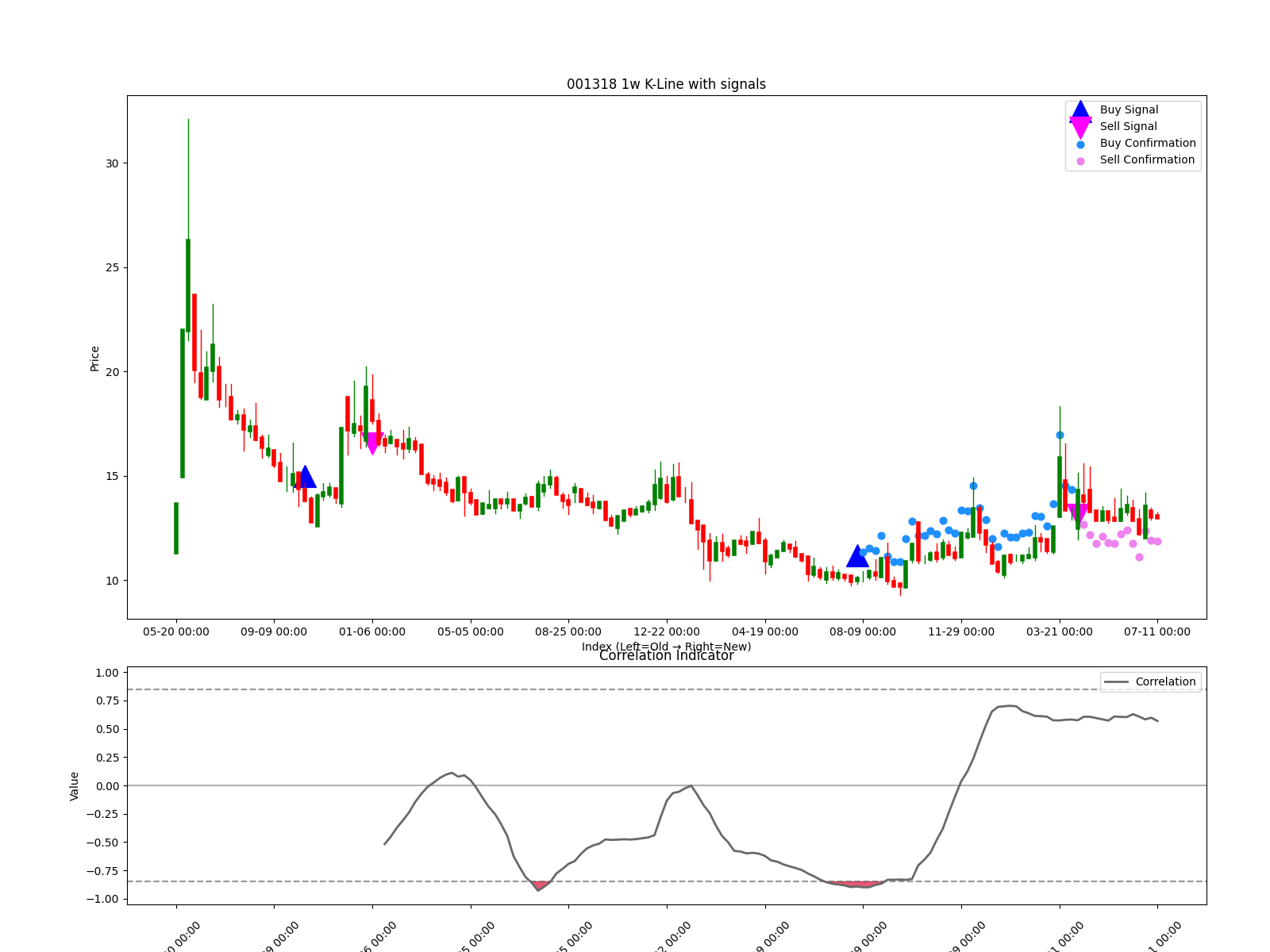Viewport: 1270px width, 952px height.
Task: Click correlation tick label -0.50
Action: pyautogui.click(x=103, y=843)
